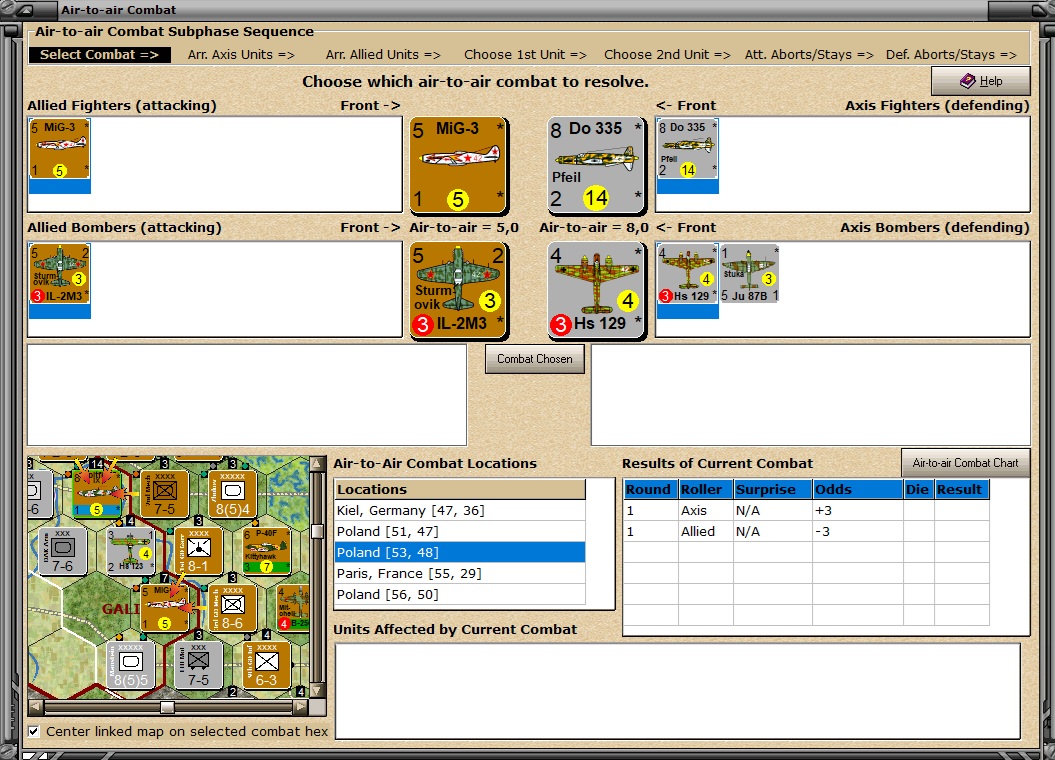Click the Die column header
This screenshot has height=760, width=1055.
918,490
